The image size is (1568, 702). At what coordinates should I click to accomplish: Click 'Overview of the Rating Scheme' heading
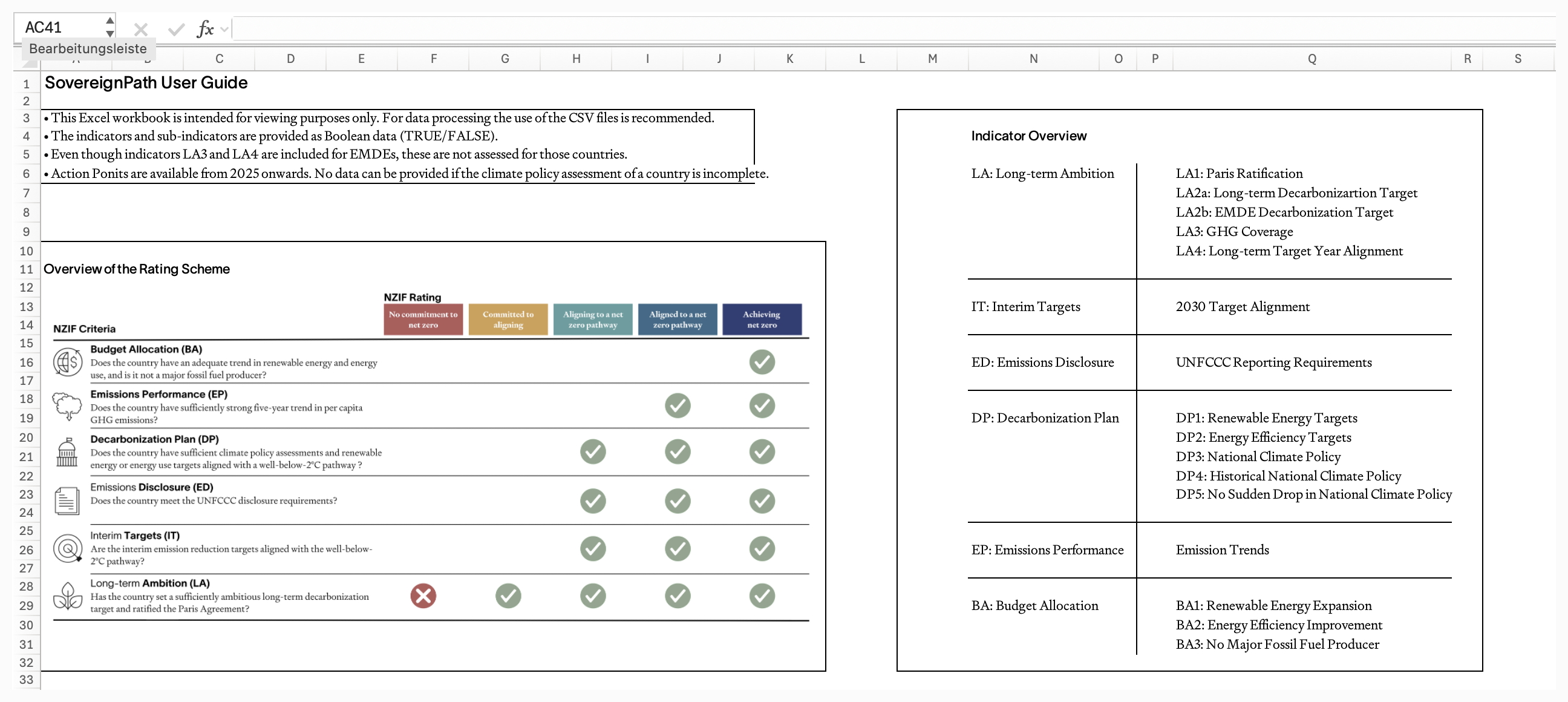coord(136,269)
